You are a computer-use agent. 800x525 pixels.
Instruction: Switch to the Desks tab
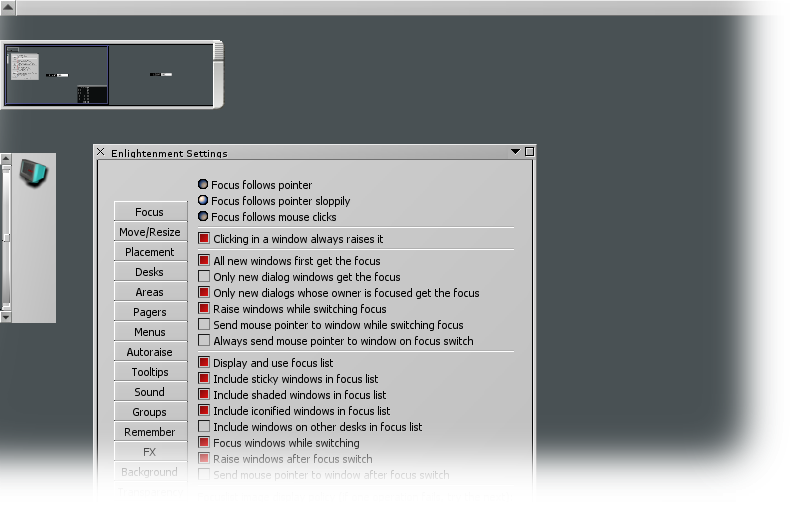(150, 272)
